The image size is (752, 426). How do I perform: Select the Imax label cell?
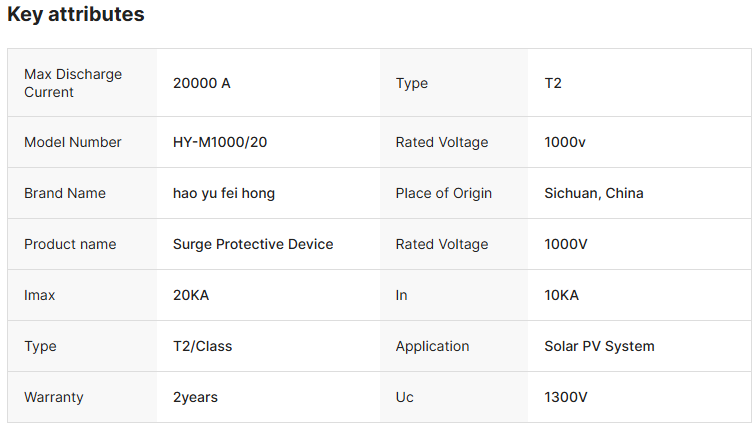click(41, 295)
